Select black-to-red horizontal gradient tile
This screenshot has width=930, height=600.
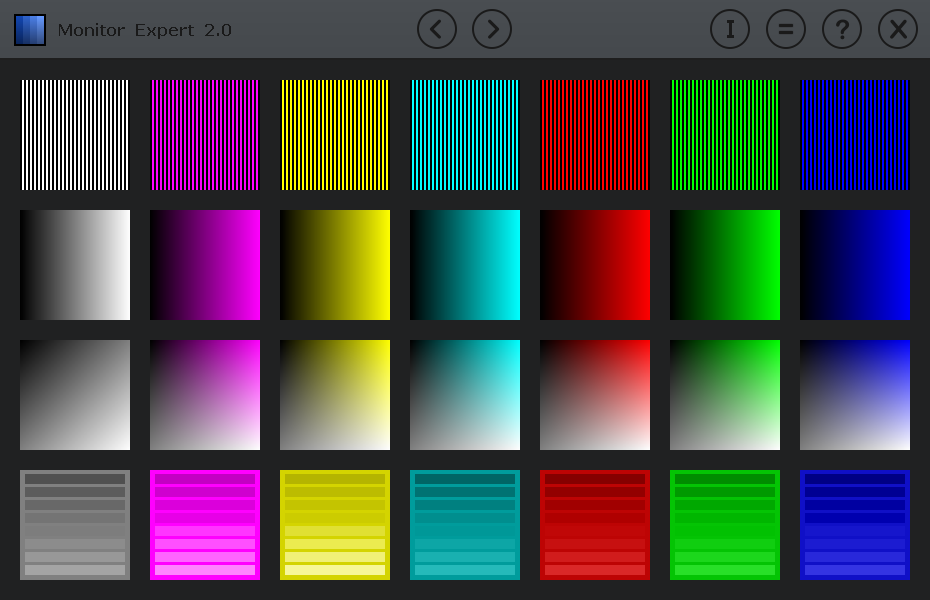(595, 265)
